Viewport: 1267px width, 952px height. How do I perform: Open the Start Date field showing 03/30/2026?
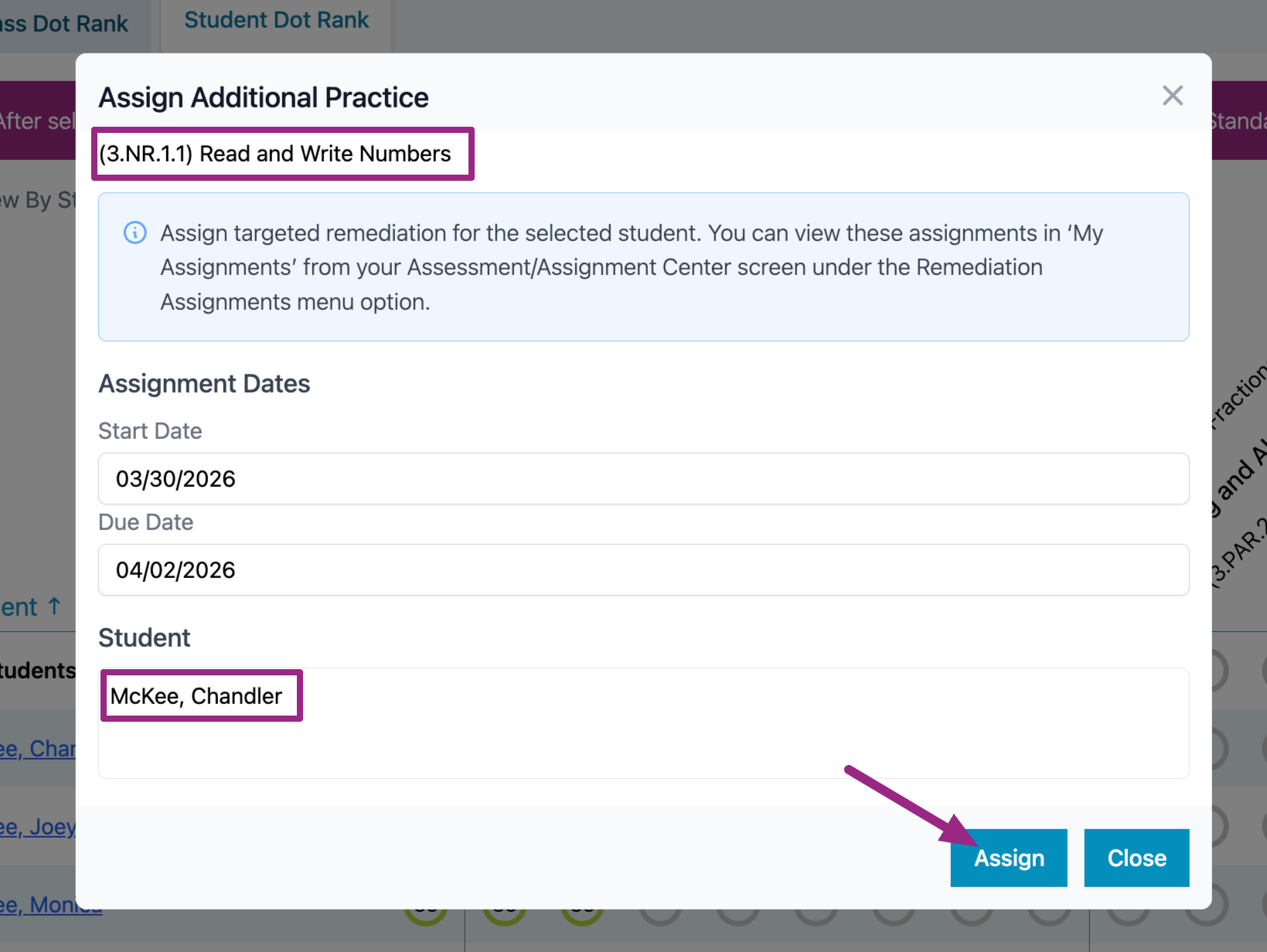click(x=643, y=479)
